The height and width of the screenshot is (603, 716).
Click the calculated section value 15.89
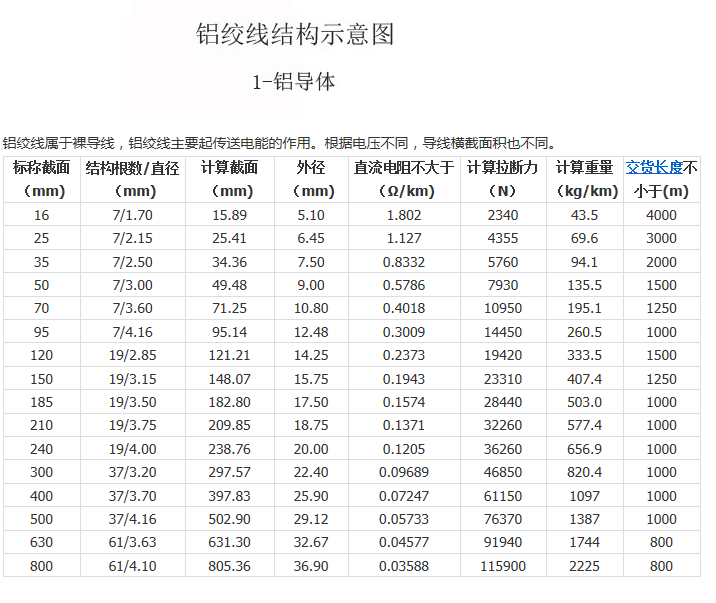coord(230,215)
